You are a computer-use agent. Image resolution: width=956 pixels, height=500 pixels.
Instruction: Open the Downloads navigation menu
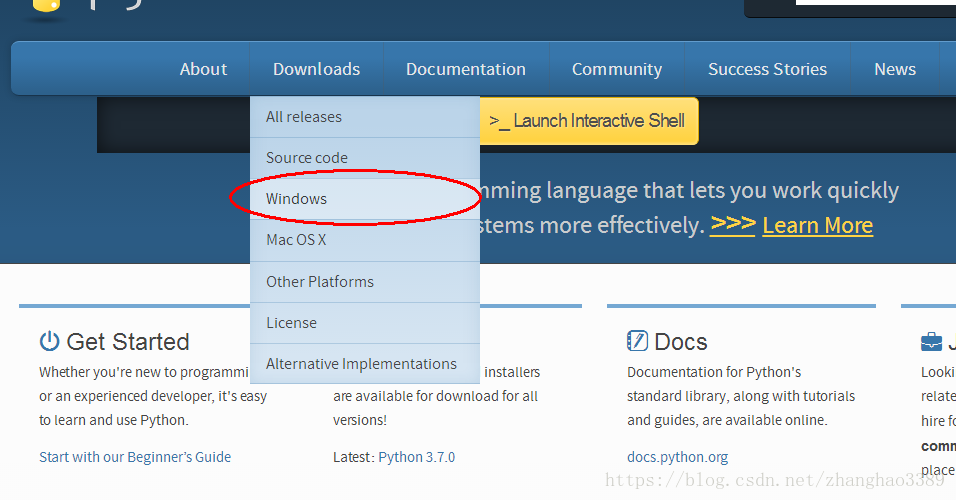pos(316,69)
